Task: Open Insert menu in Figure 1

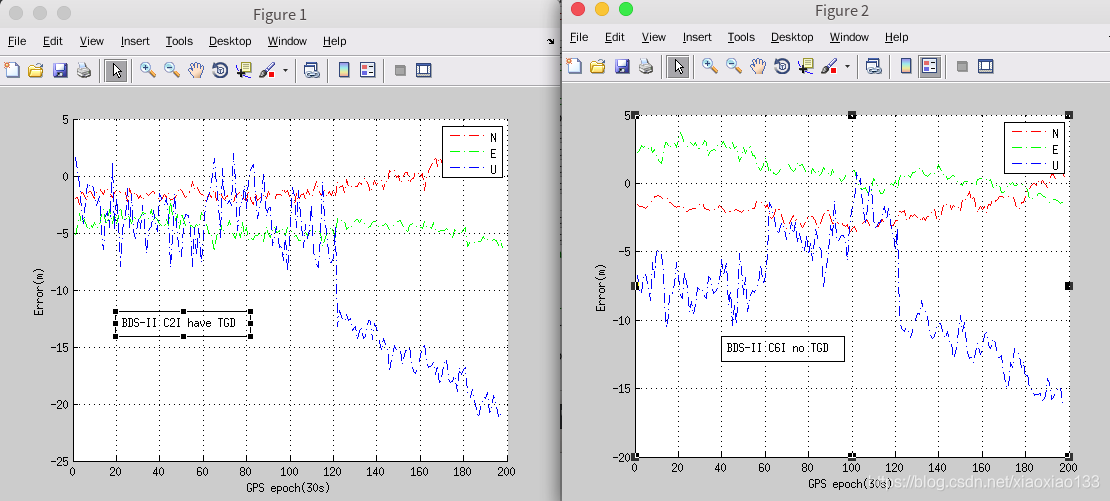Action: tap(135, 41)
